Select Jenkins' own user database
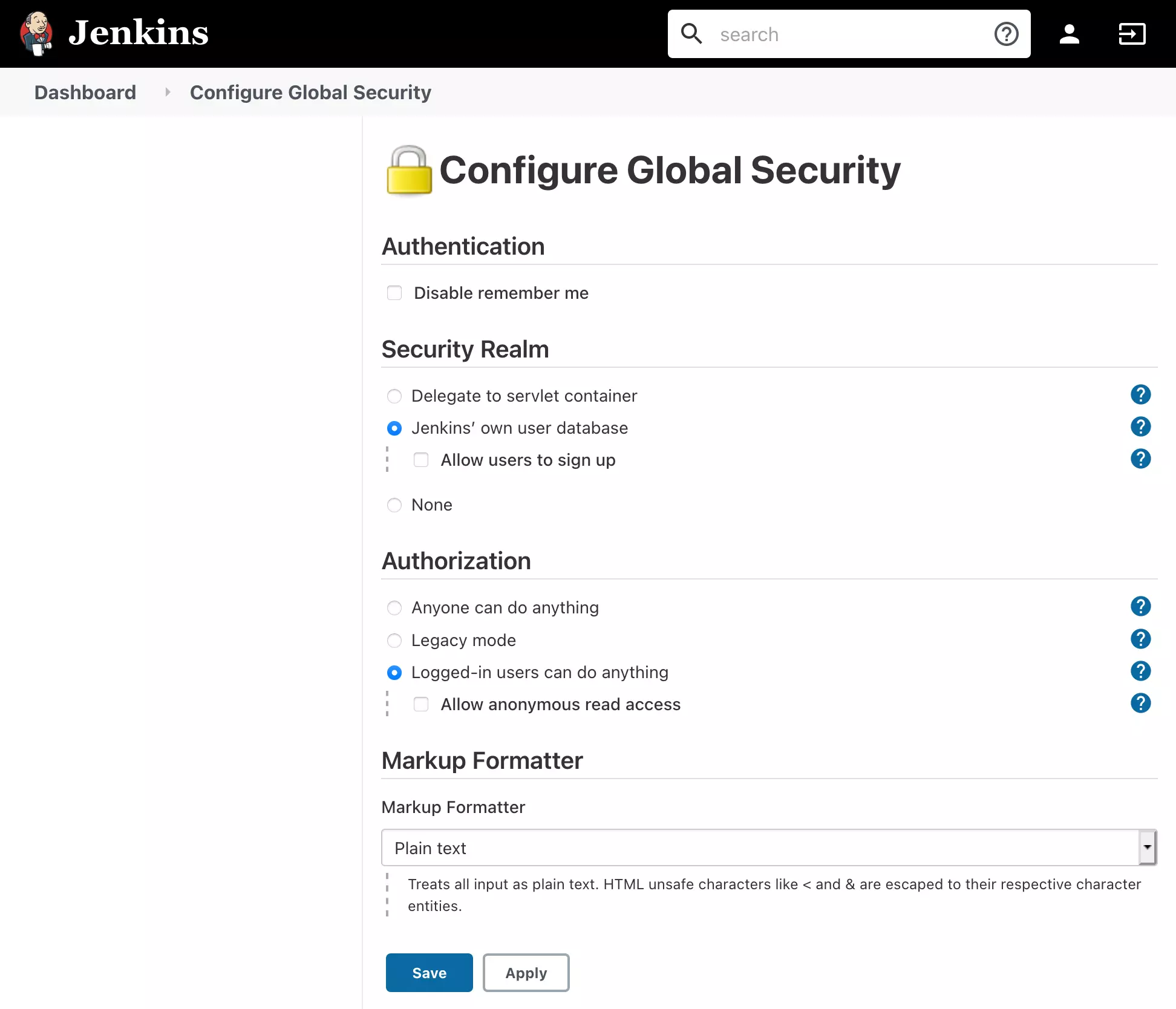 coord(394,428)
